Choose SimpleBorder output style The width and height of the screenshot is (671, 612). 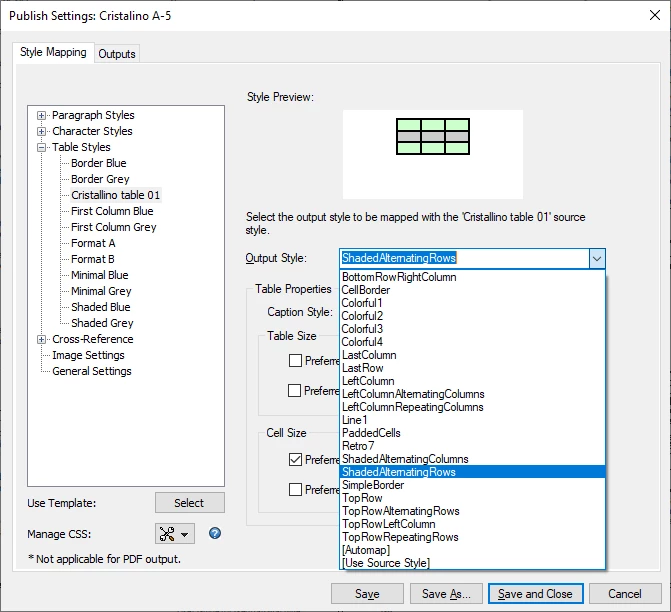[x=472, y=485]
